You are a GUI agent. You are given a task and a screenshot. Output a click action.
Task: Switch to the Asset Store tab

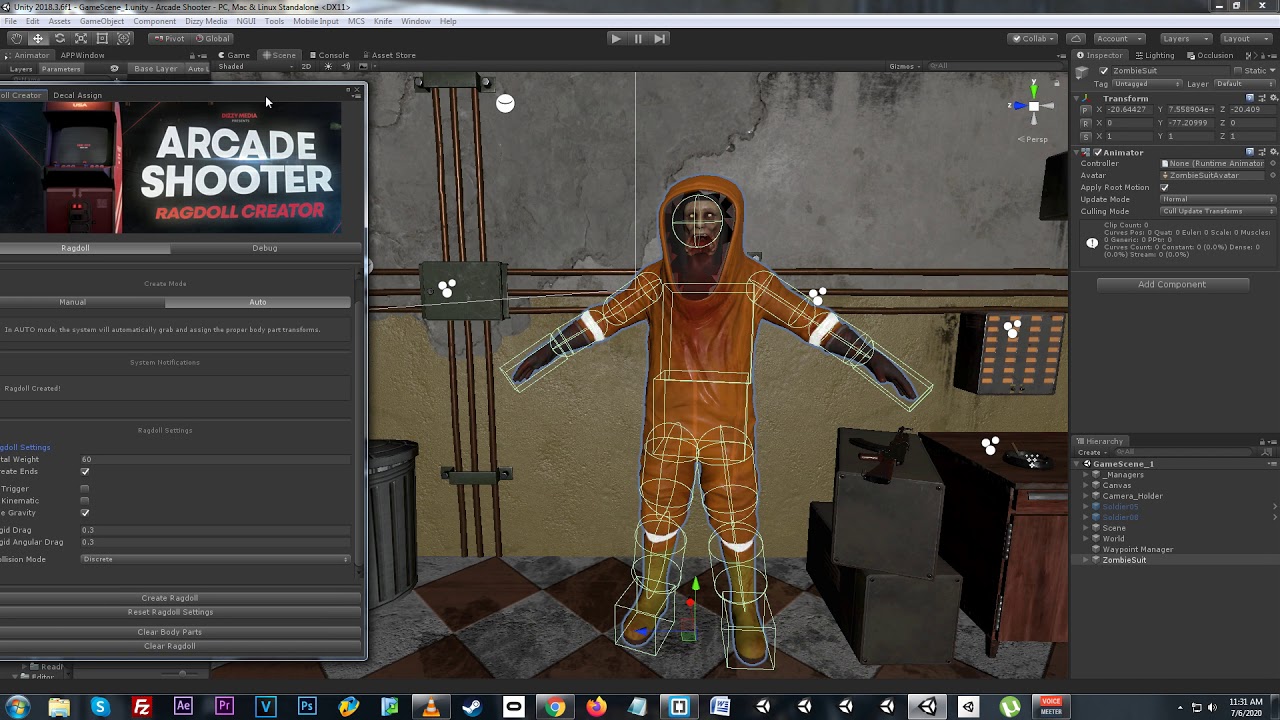(390, 55)
